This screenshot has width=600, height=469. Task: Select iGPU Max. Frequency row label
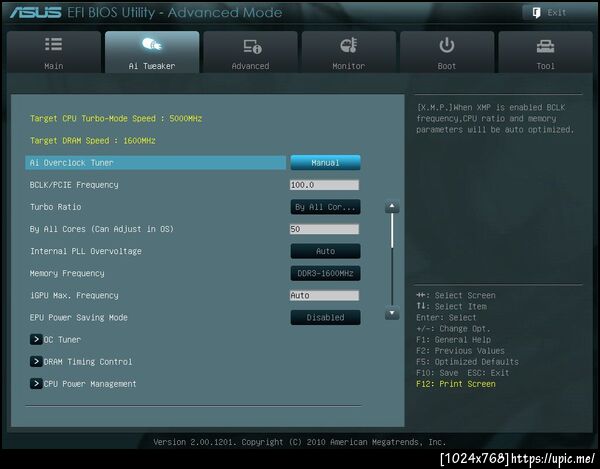click(74, 295)
